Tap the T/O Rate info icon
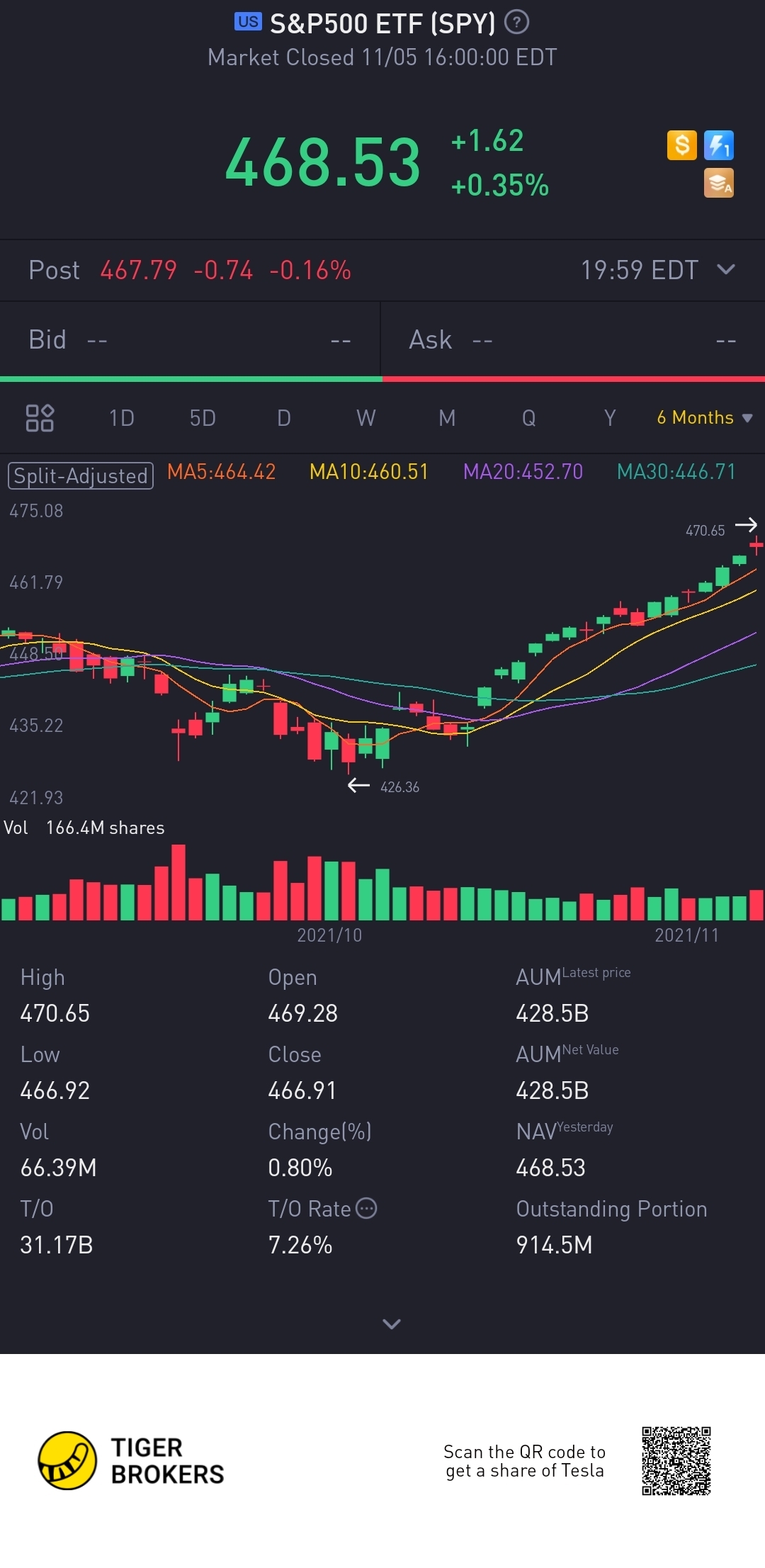The image size is (765, 1568). pos(366,1208)
